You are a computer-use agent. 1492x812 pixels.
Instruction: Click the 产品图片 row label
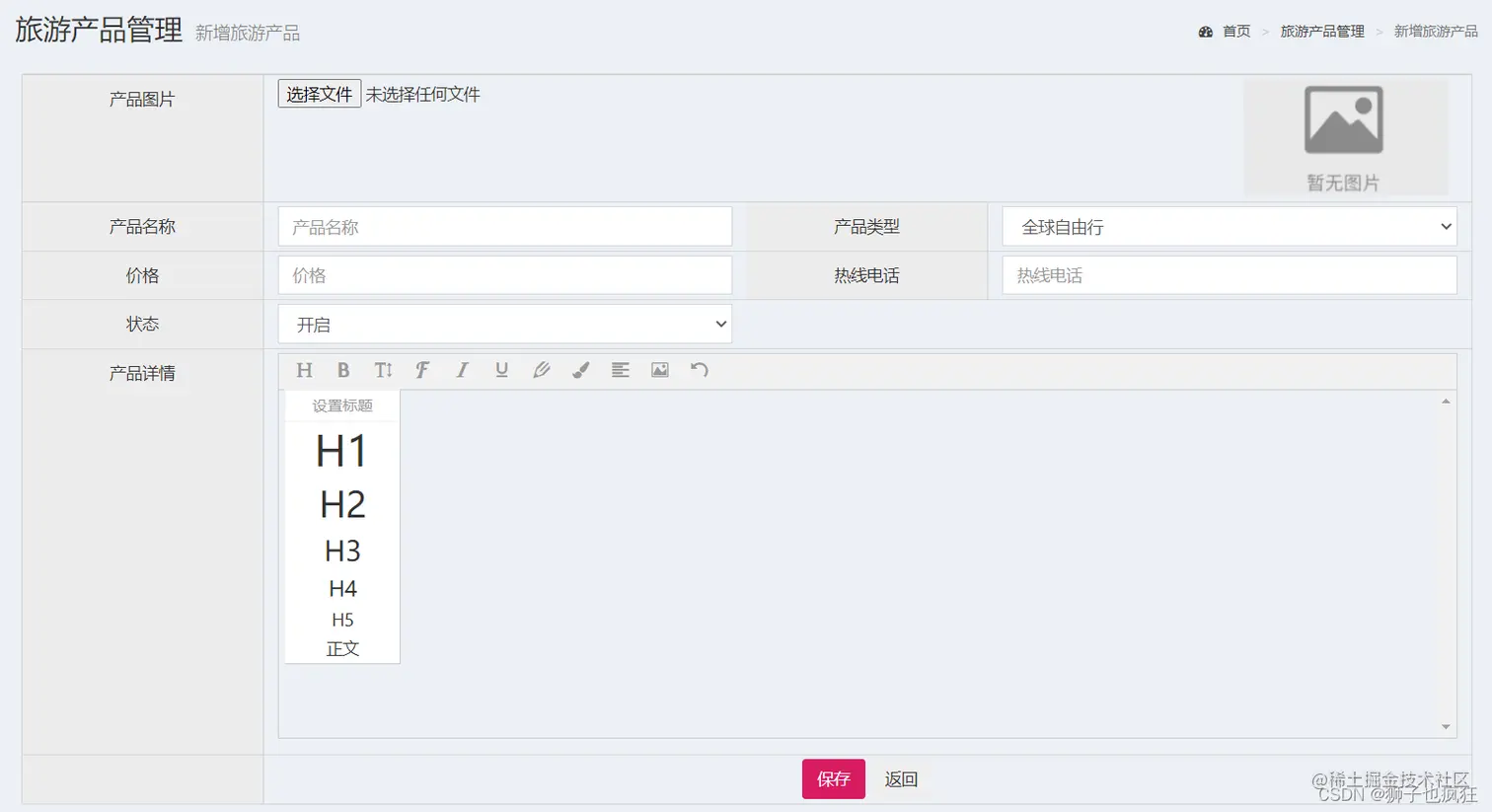pyautogui.click(x=142, y=99)
